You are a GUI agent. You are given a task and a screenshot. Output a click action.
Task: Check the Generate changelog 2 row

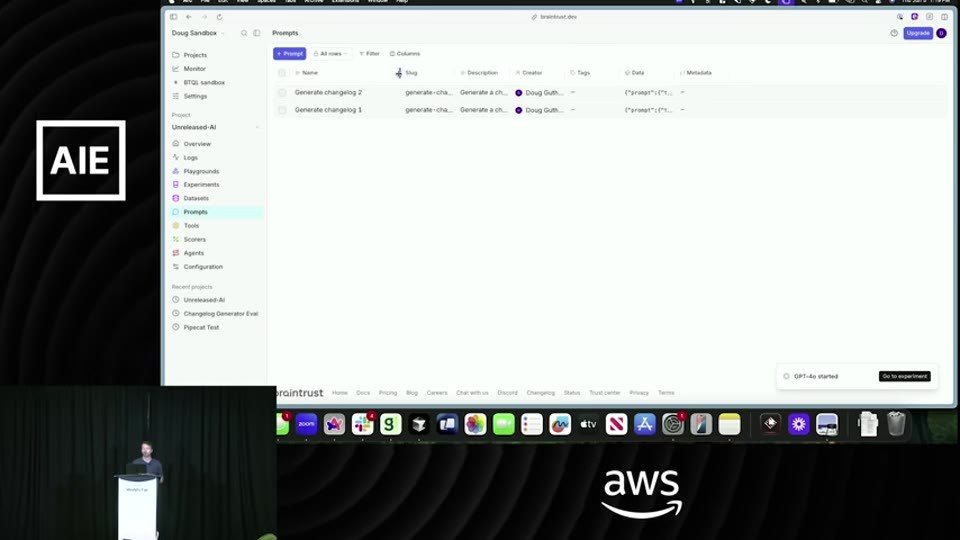(282, 92)
